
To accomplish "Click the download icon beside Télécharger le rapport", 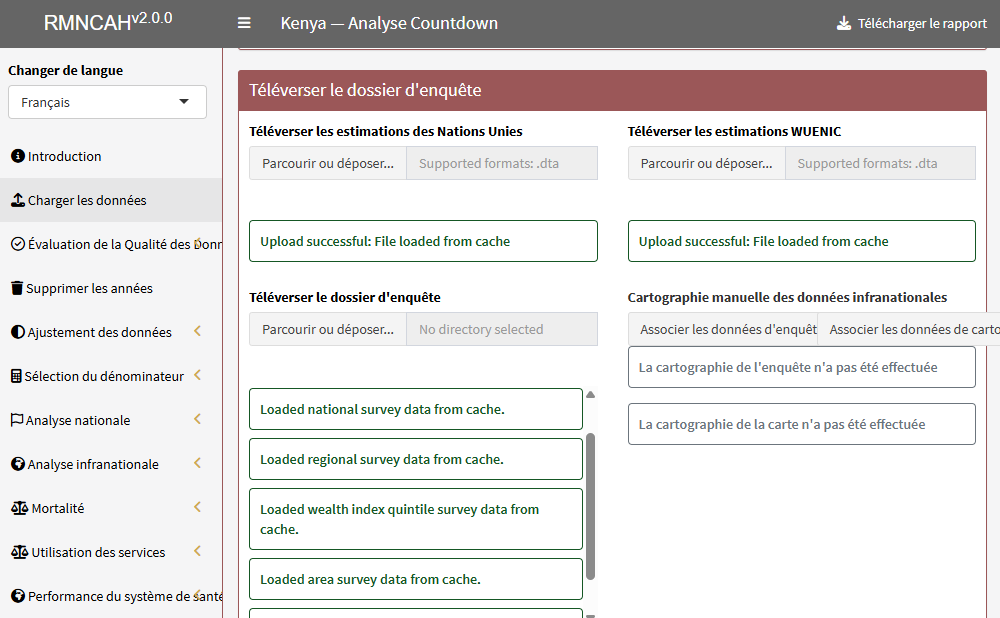I will click(844, 24).
